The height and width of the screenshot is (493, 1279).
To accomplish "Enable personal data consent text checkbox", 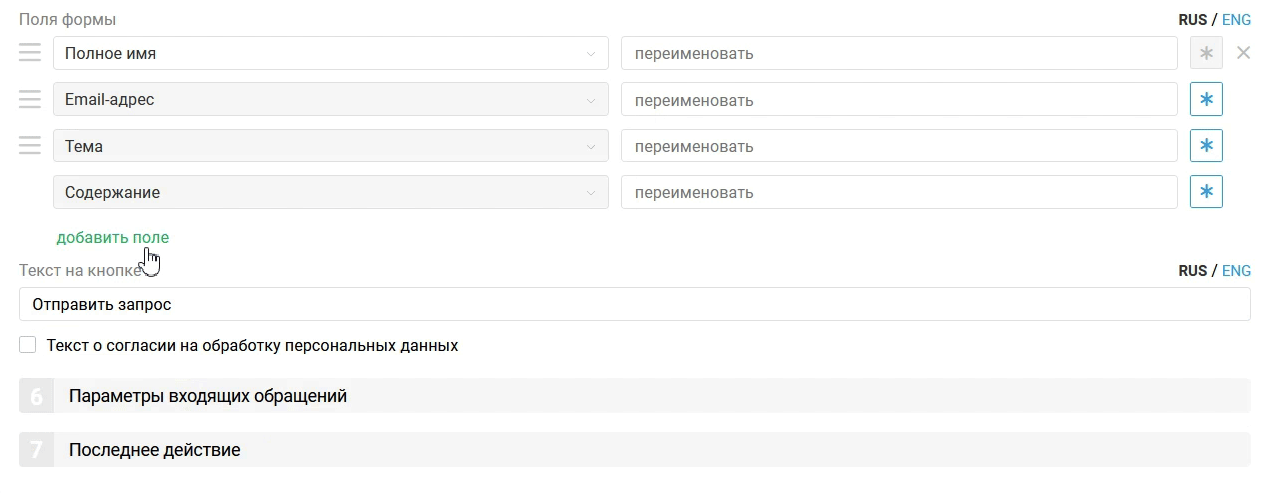I will [x=28, y=345].
